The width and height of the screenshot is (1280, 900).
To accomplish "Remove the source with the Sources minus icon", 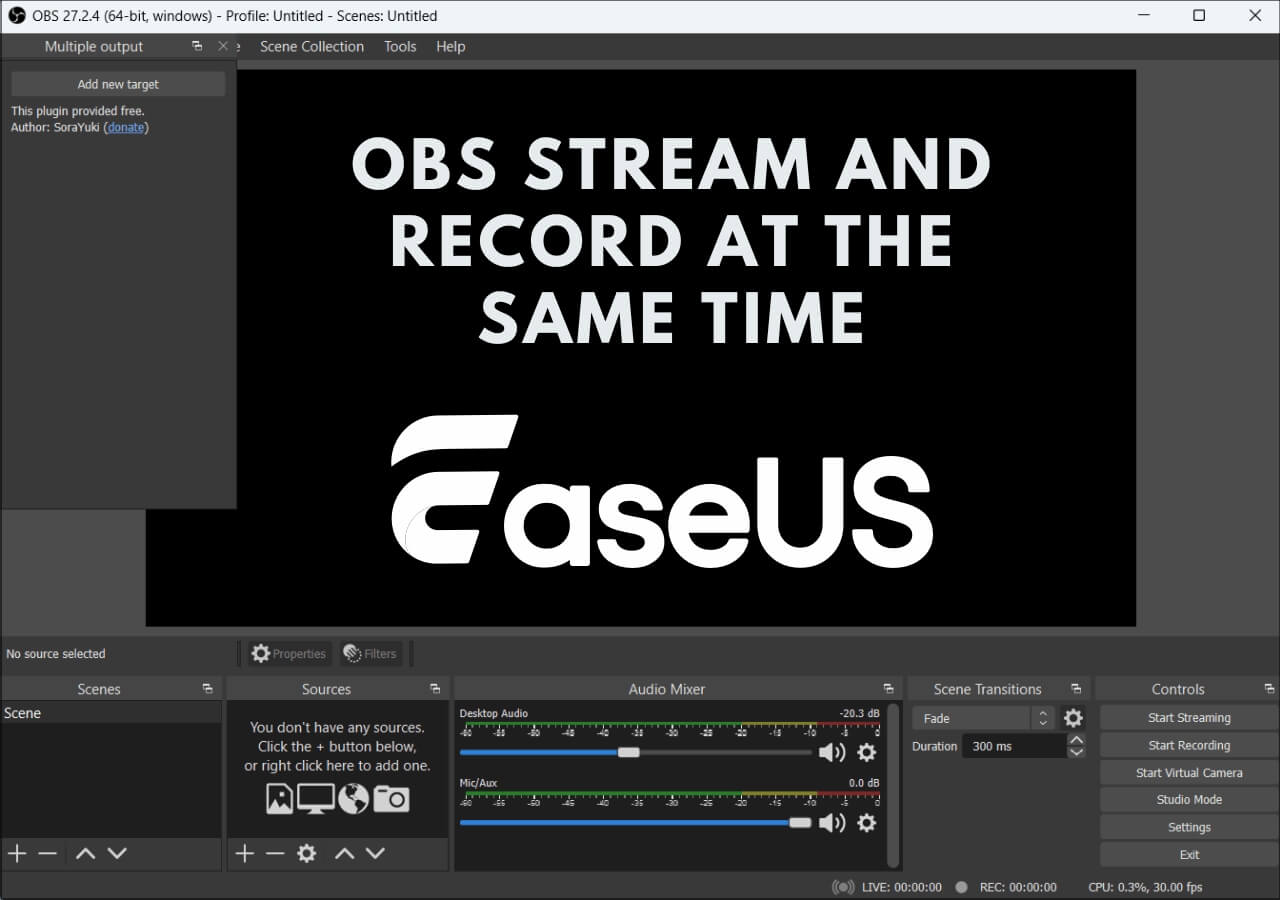I will (275, 853).
